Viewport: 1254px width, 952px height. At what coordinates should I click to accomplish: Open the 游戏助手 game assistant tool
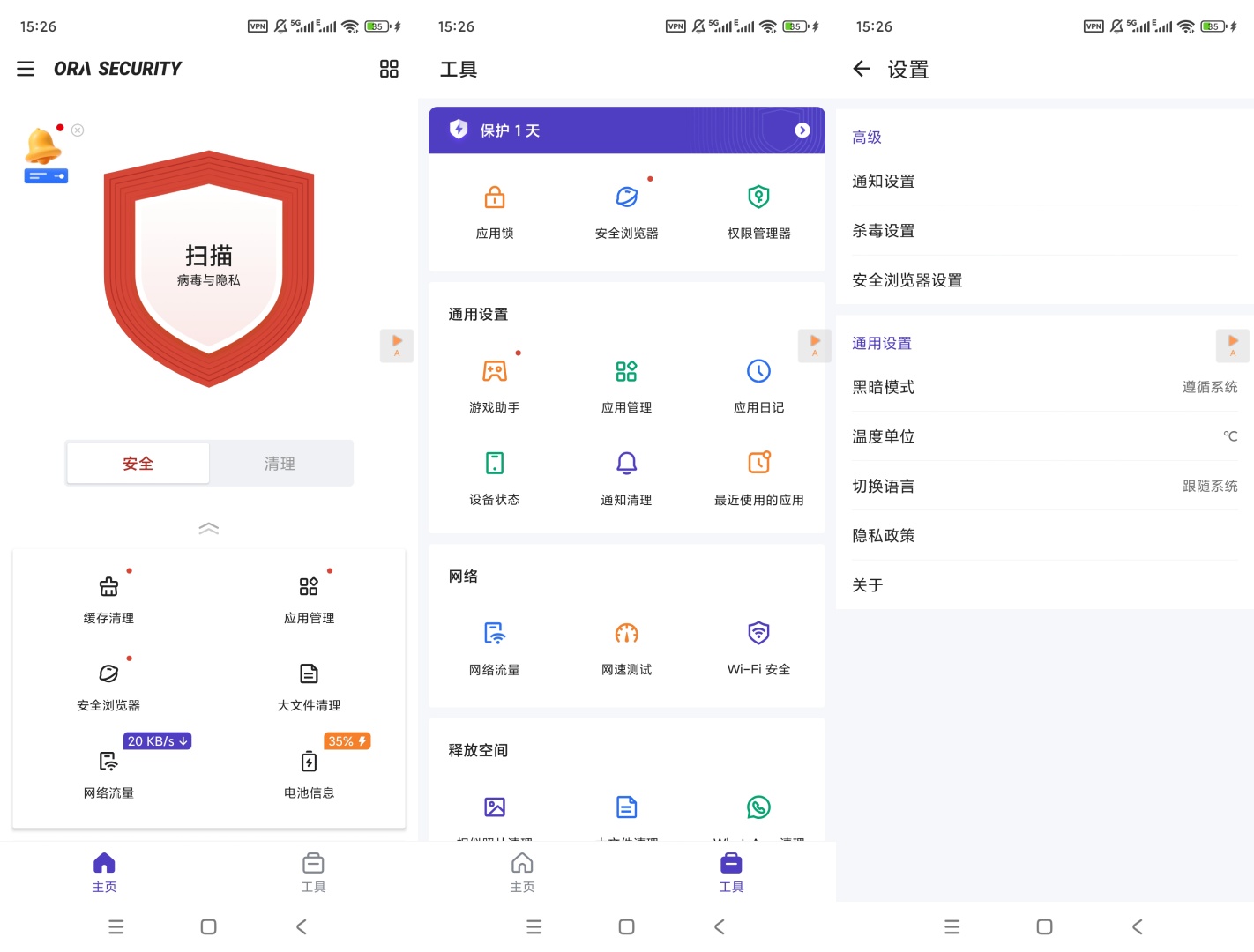tap(494, 384)
